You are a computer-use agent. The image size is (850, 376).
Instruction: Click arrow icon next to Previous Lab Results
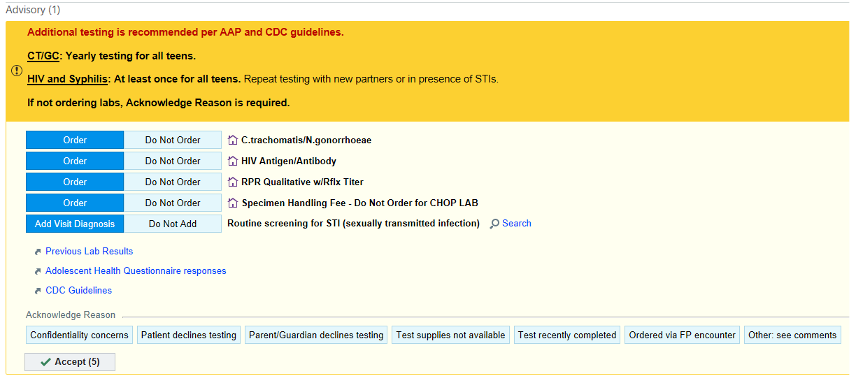[x=37, y=252]
